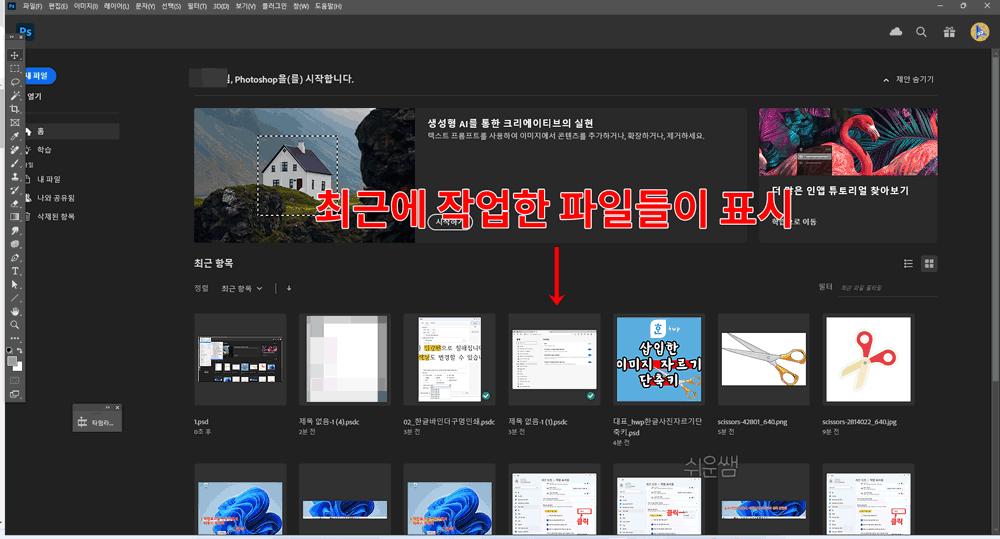Set the background color swatch
This screenshot has height=539, width=1000.
point(18,367)
